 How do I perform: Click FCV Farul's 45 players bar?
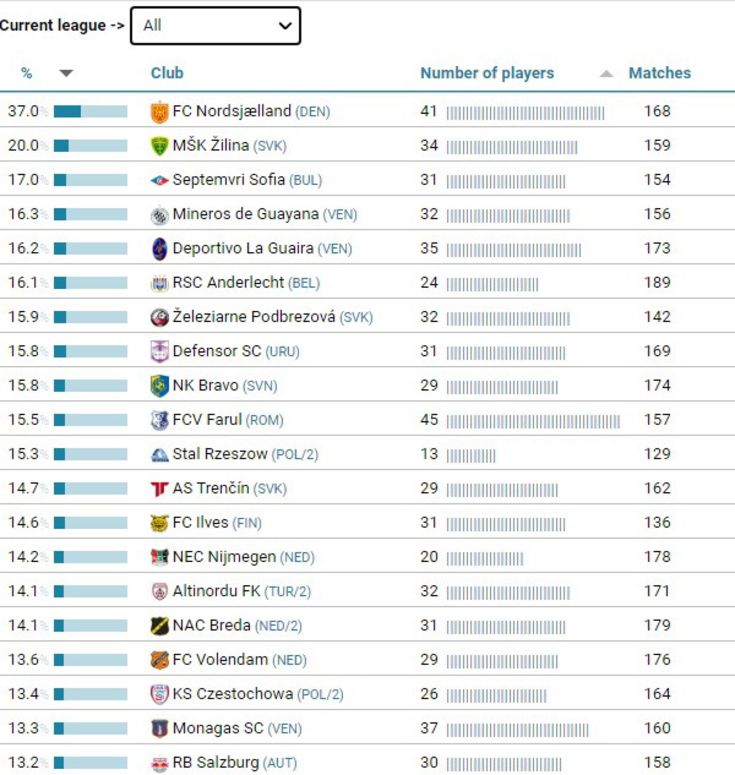[533, 421]
